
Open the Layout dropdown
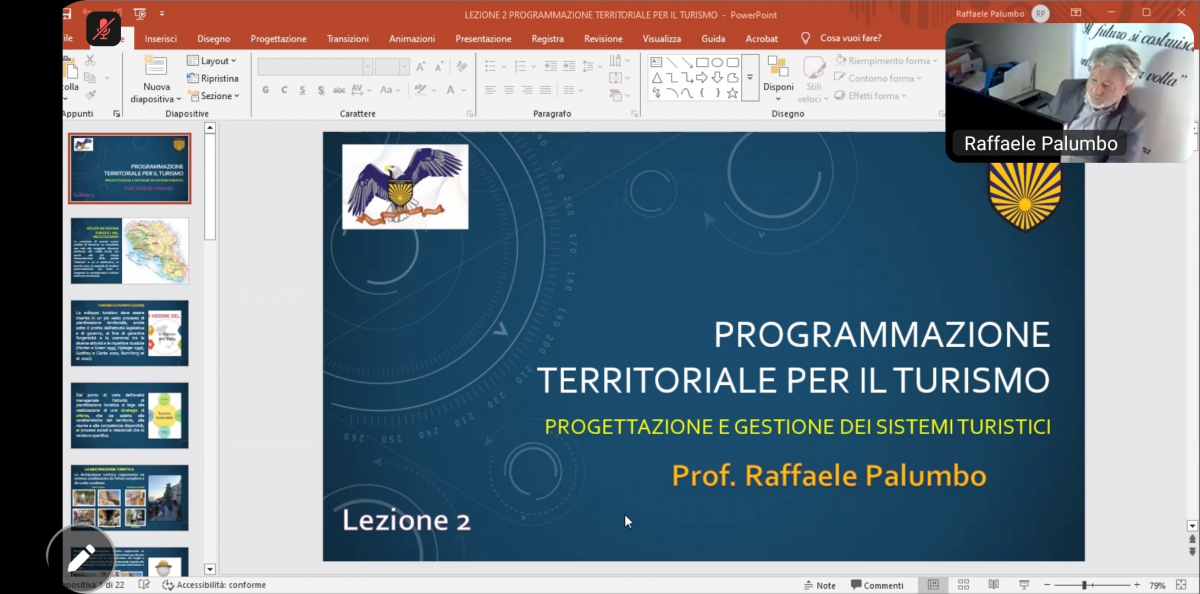click(212, 61)
